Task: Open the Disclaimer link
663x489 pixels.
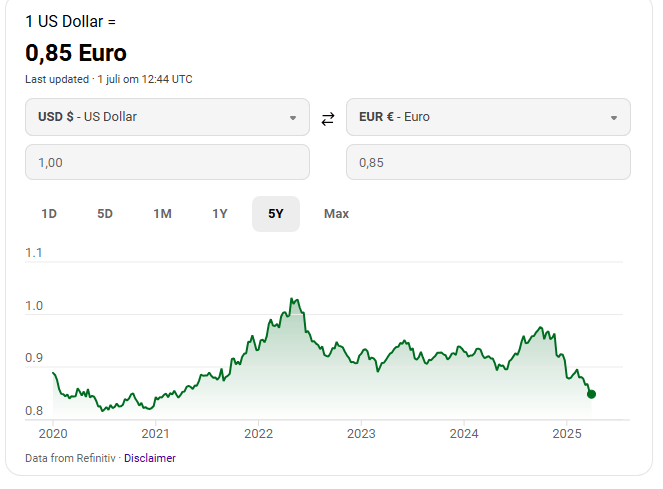Action: [x=150, y=458]
